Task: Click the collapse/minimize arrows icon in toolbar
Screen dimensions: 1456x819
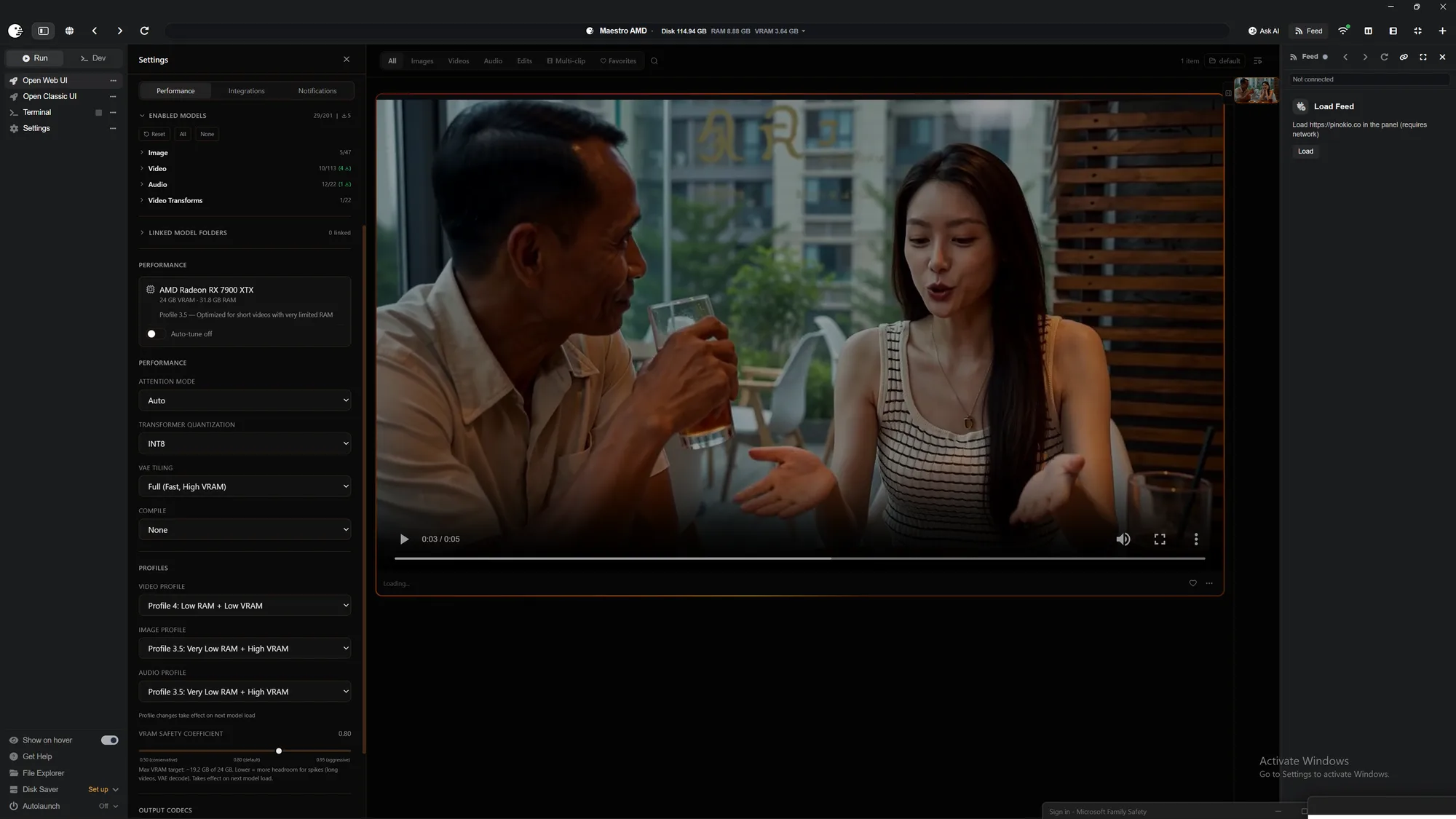Action: pyautogui.click(x=1417, y=31)
